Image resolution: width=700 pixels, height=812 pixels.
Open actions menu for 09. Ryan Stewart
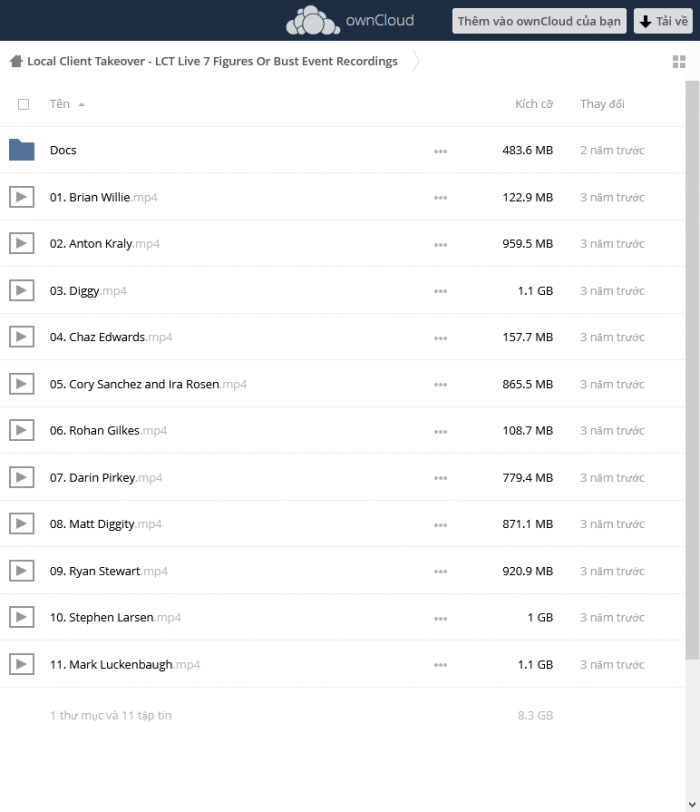(x=441, y=572)
